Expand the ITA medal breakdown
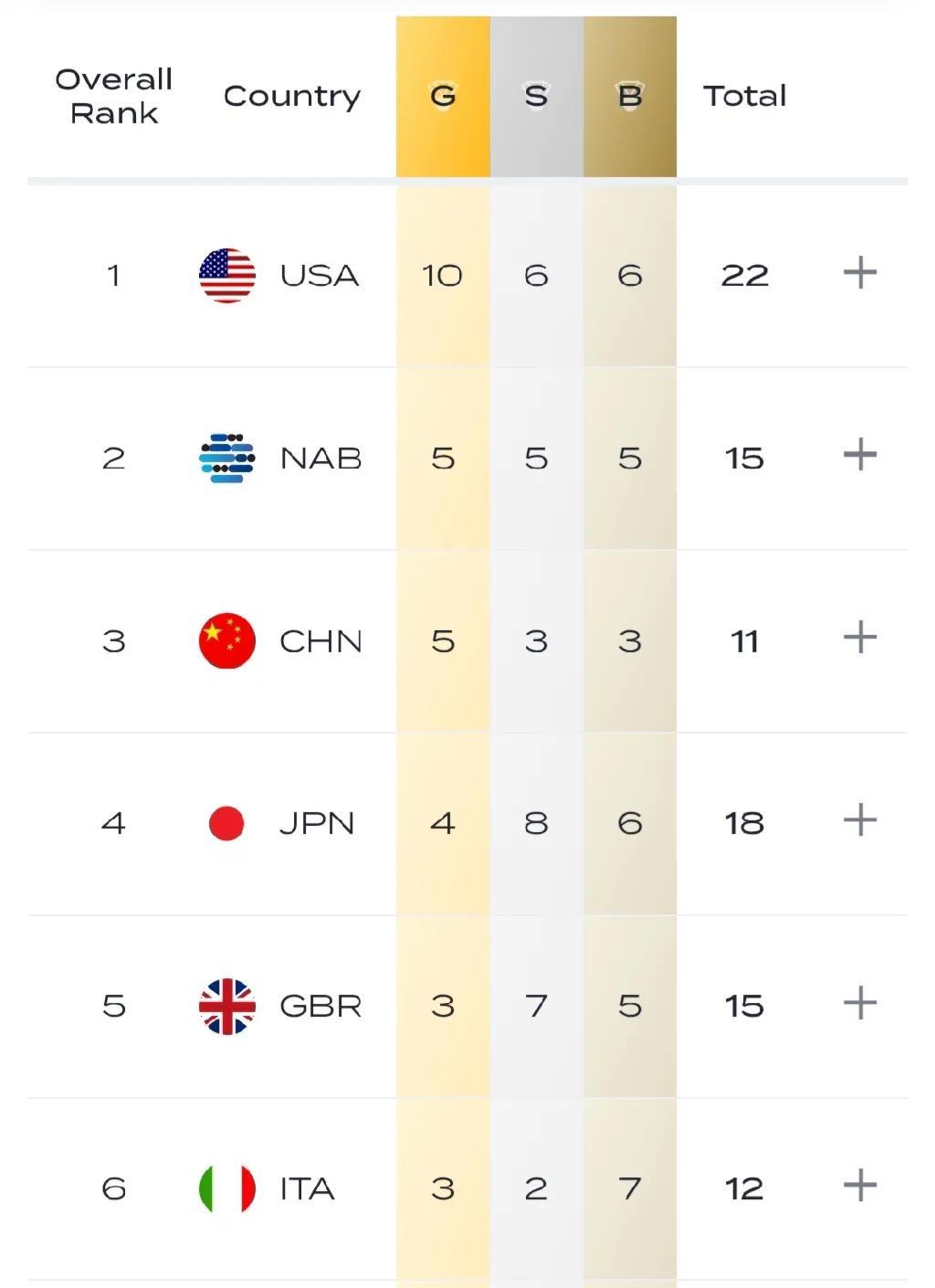Screen dimensions: 935x1288 click(859, 1186)
